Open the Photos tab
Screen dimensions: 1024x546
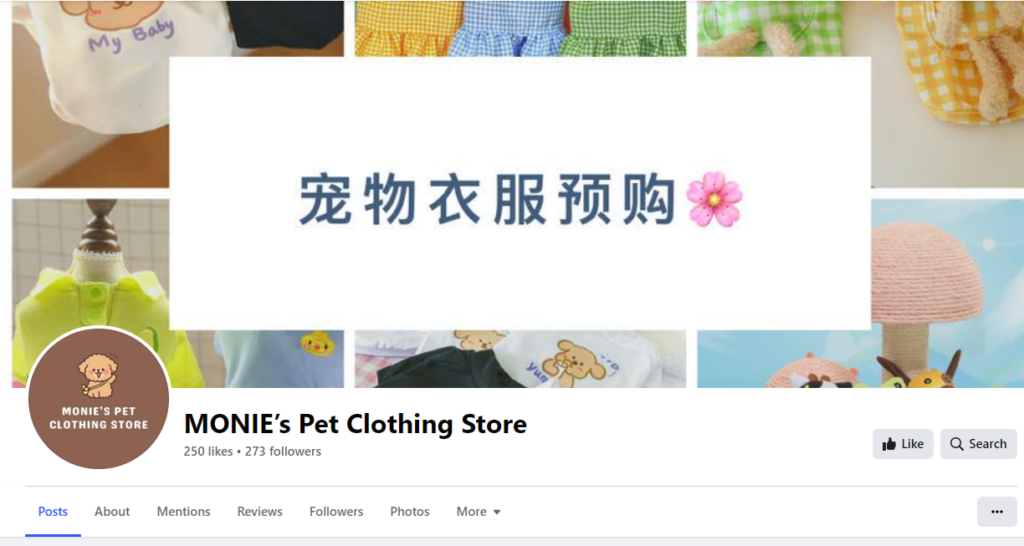click(409, 511)
